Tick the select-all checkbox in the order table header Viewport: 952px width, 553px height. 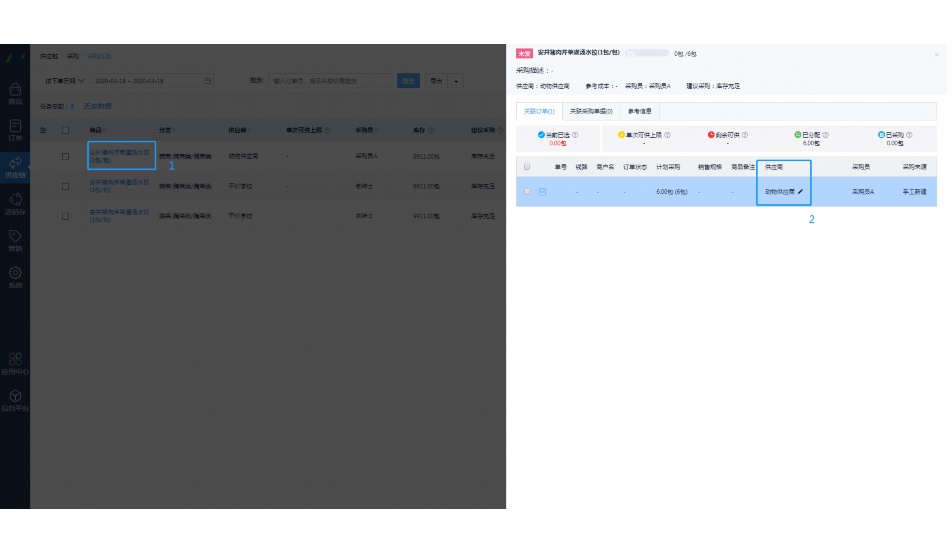[x=527, y=166]
